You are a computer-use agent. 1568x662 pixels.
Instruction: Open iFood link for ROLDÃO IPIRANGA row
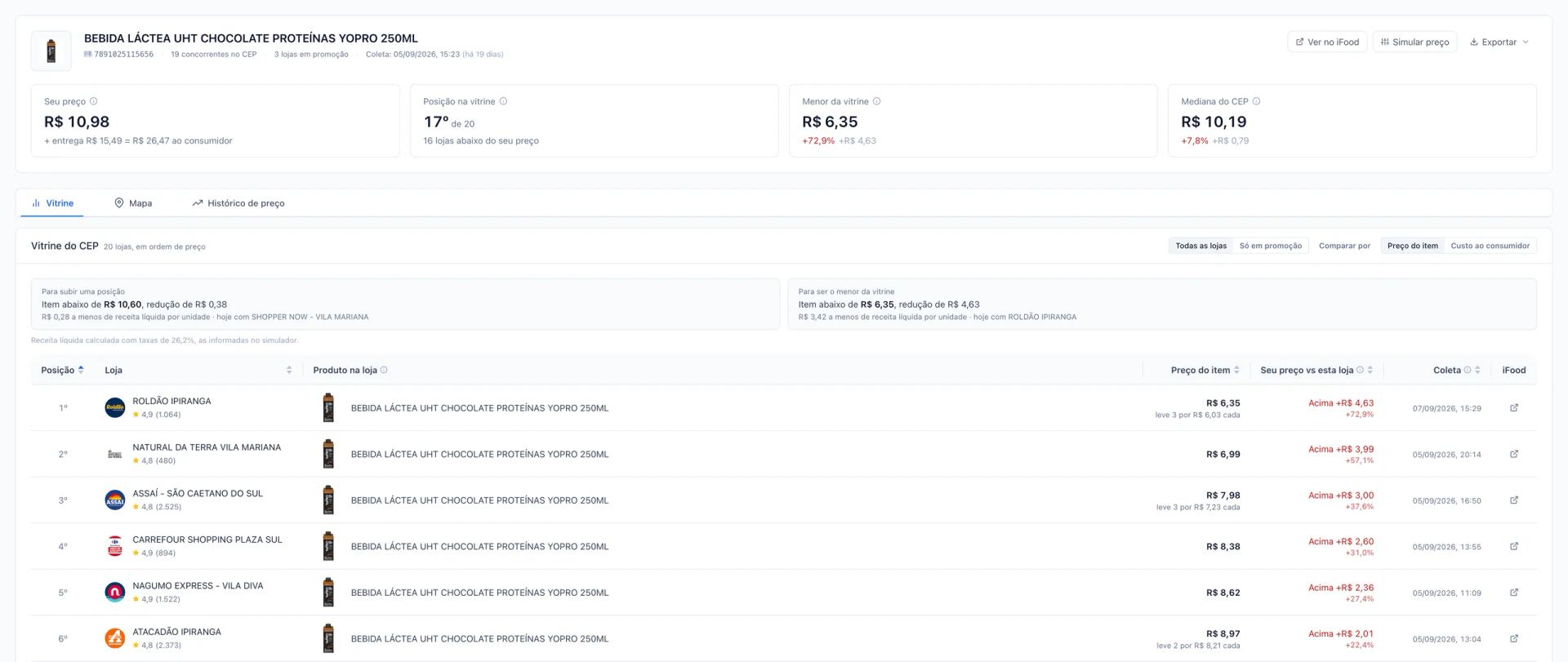tap(1513, 408)
